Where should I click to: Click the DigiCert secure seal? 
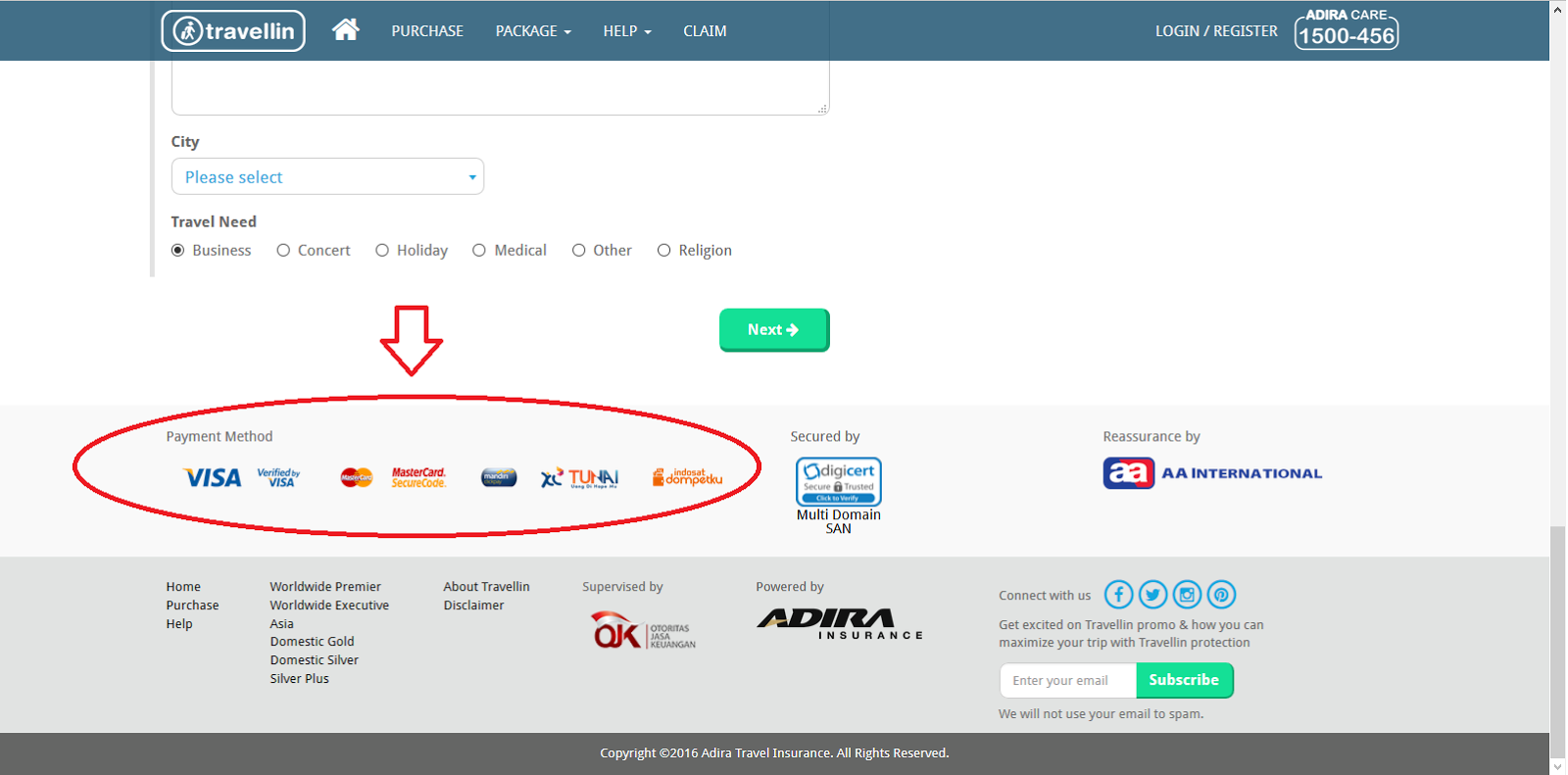click(x=839, y=481)
